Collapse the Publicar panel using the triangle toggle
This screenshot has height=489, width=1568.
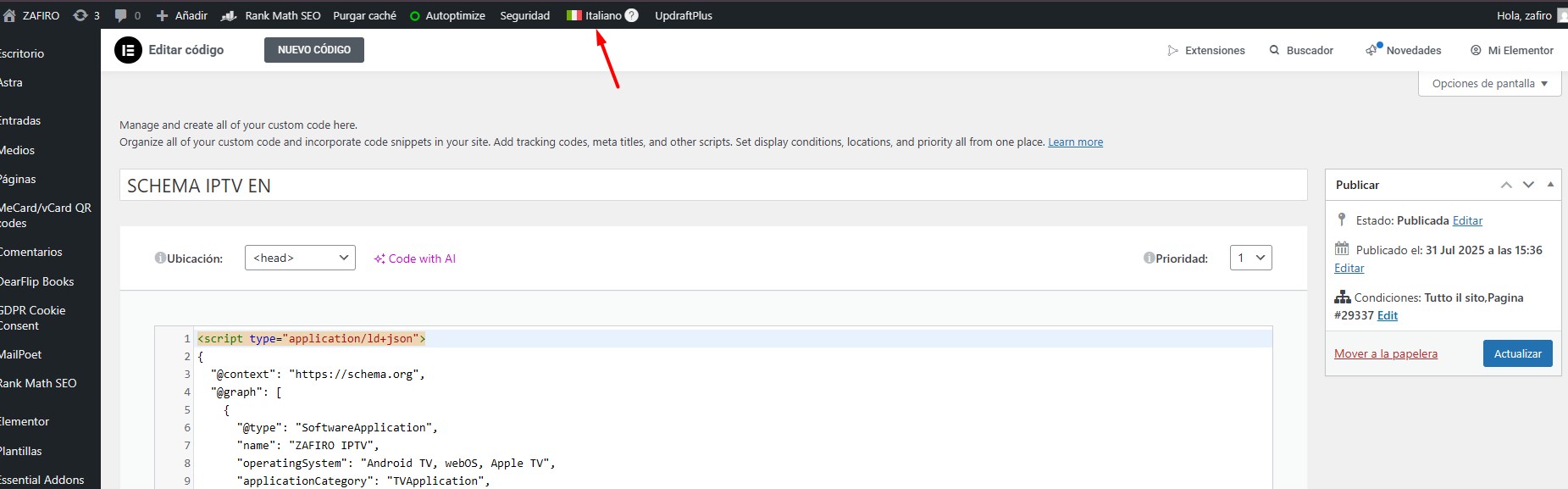(x=1550, y=185)
